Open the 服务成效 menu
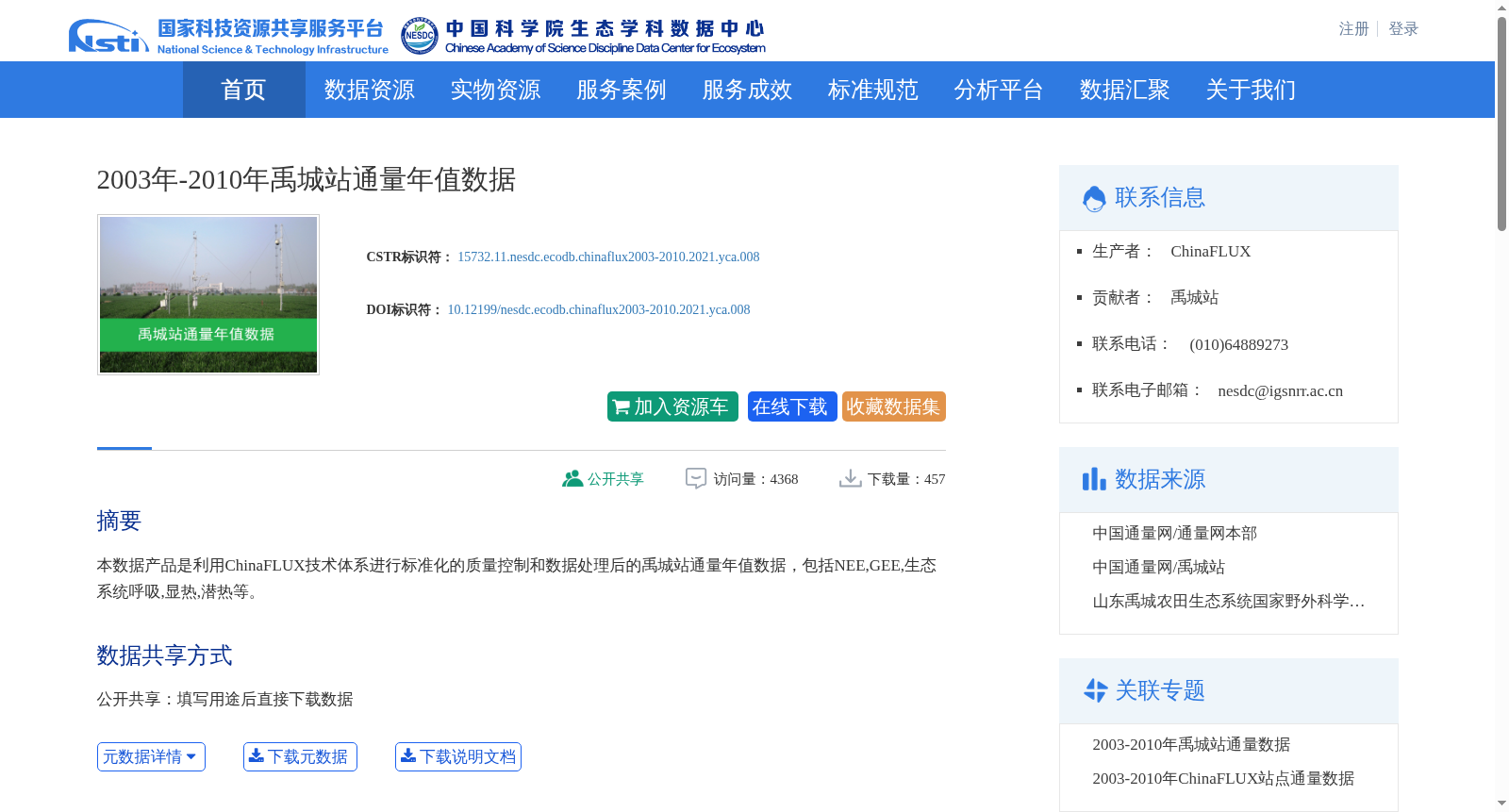Image resolution: width=1509 pixels, height=812 pixels. coord(747,90)
